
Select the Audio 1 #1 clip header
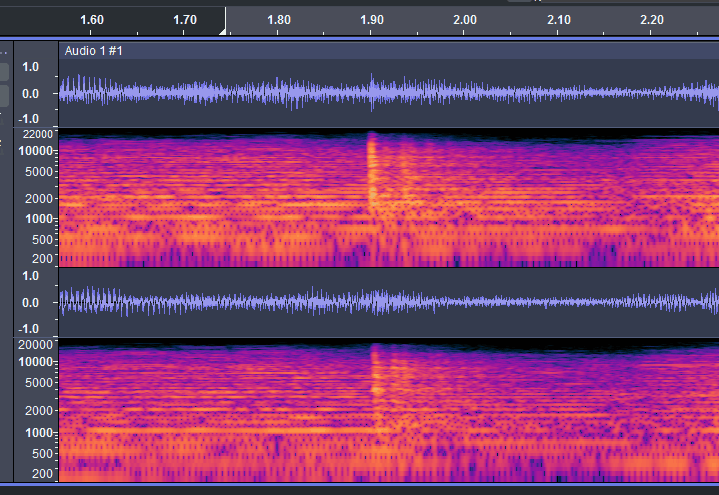(x=388, y=50)
